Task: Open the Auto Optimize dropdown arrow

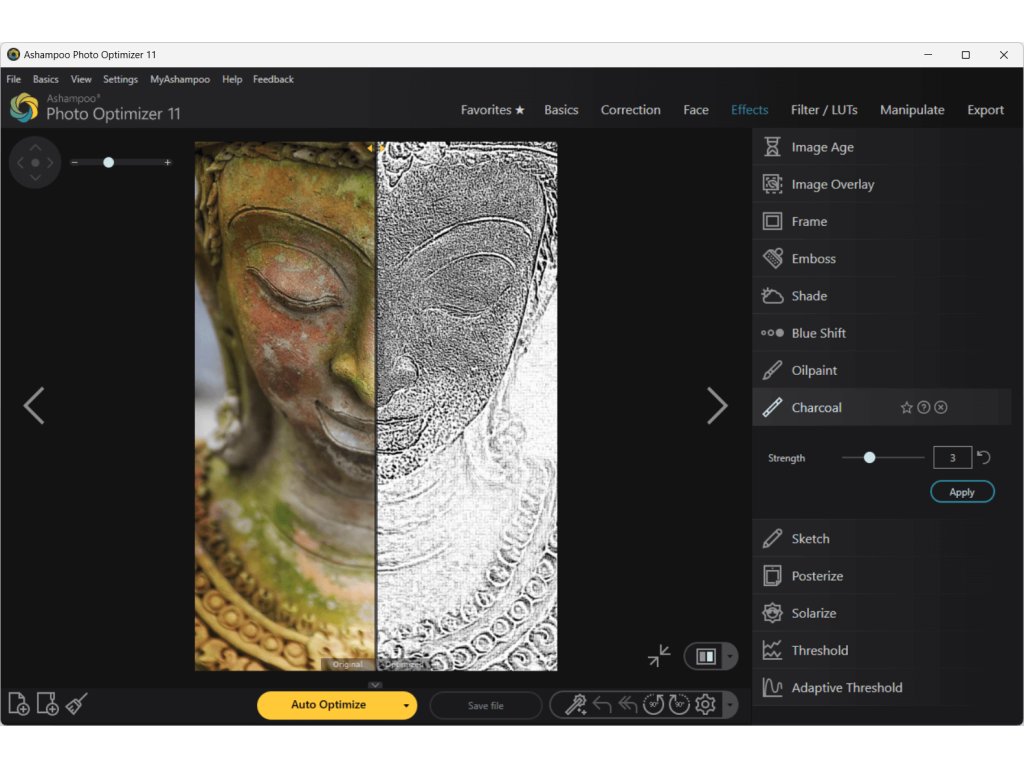Action: (x=406, y=705)
